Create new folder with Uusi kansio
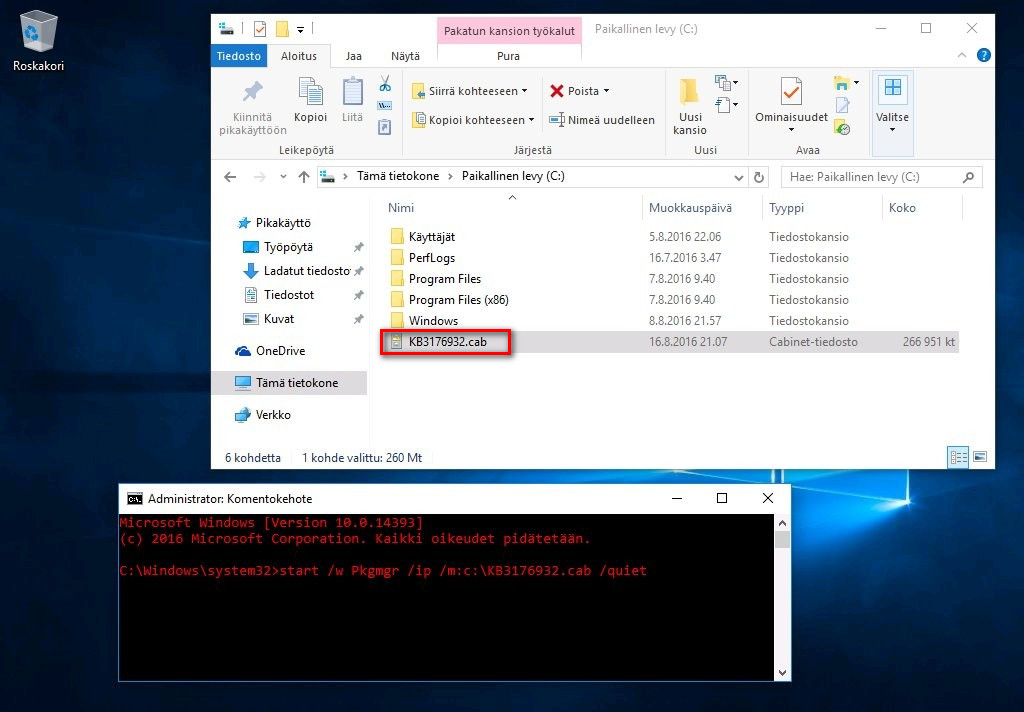The height and width of the screenshot is (712, 1024). 690,106
